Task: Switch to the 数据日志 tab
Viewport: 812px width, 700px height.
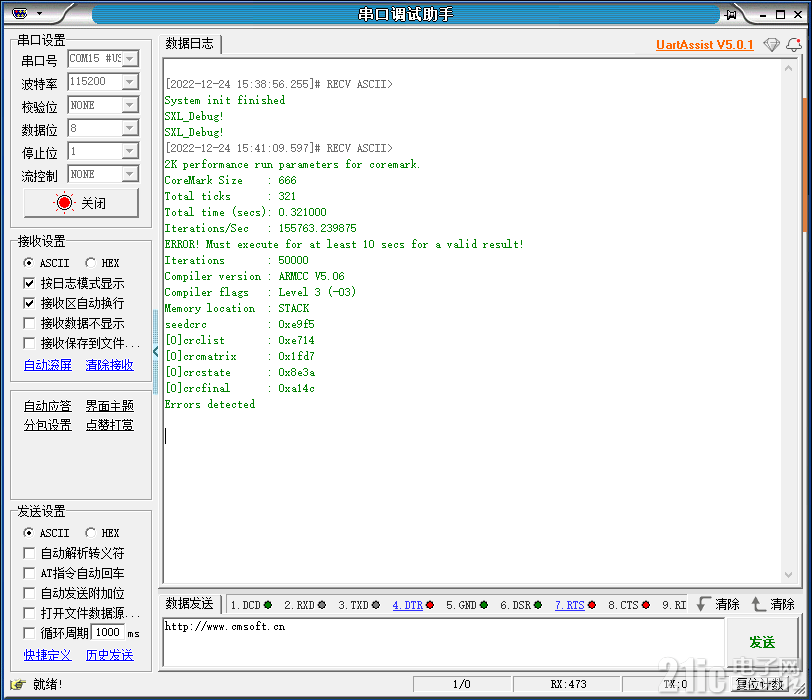Action: pyautogui.click(x=190, y=43)
